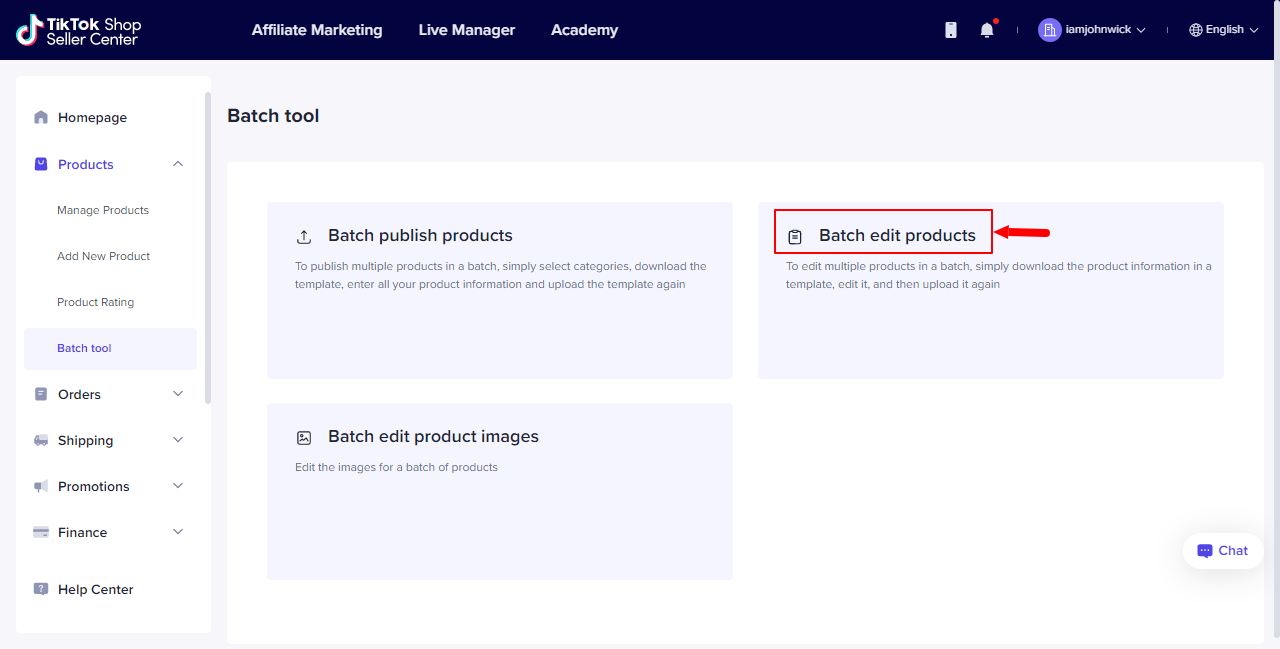Click the Batch edit product images icon
Screen dimensions: 1280x649
click(x=304, y=438)
